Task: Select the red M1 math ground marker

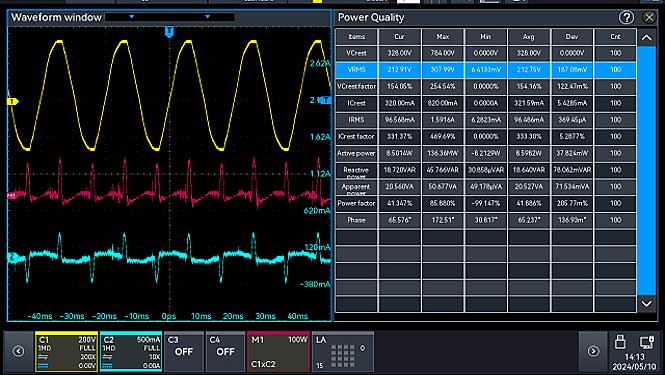Action: [12, 196]
